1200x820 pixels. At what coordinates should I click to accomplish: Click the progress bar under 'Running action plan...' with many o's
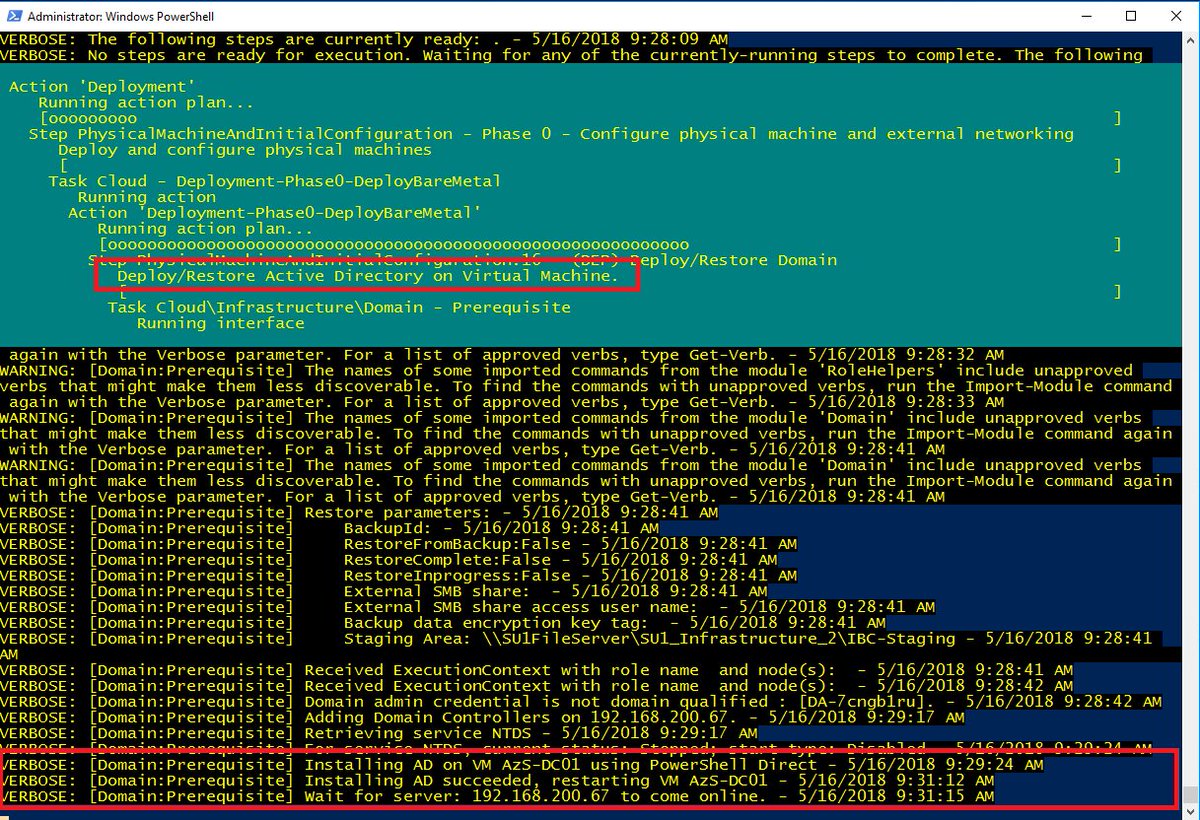point(610,244)
